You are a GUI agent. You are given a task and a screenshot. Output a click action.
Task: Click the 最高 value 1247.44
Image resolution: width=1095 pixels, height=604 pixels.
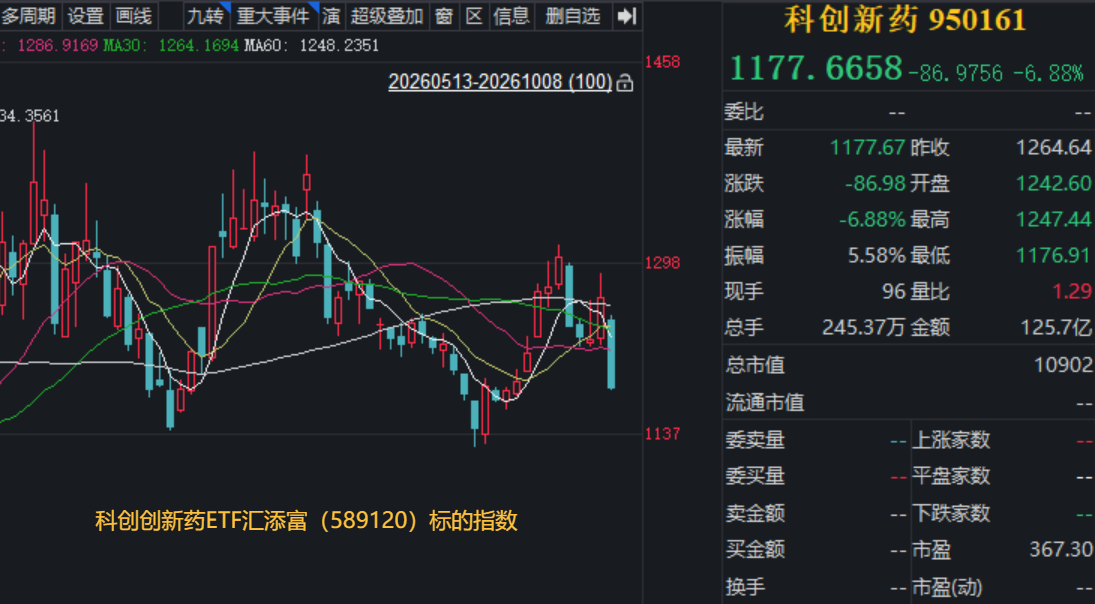[x=1053, y=220]
